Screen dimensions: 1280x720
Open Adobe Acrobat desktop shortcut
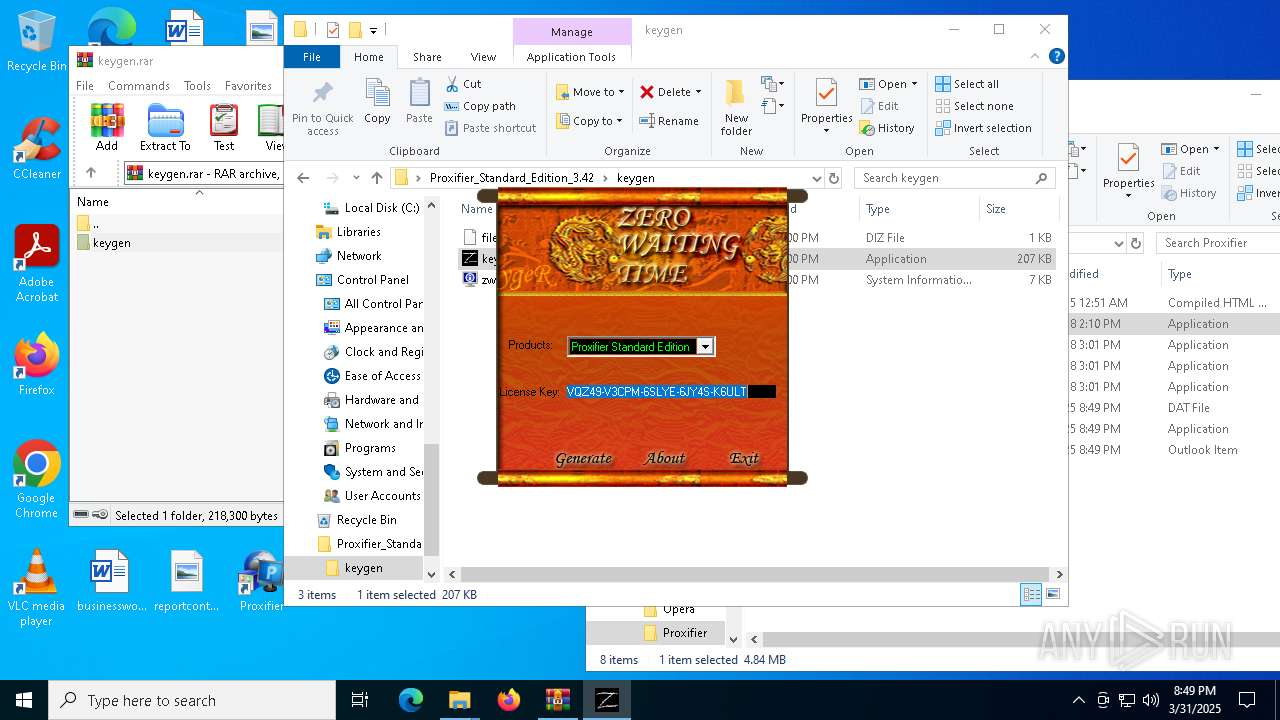(36, 263)
